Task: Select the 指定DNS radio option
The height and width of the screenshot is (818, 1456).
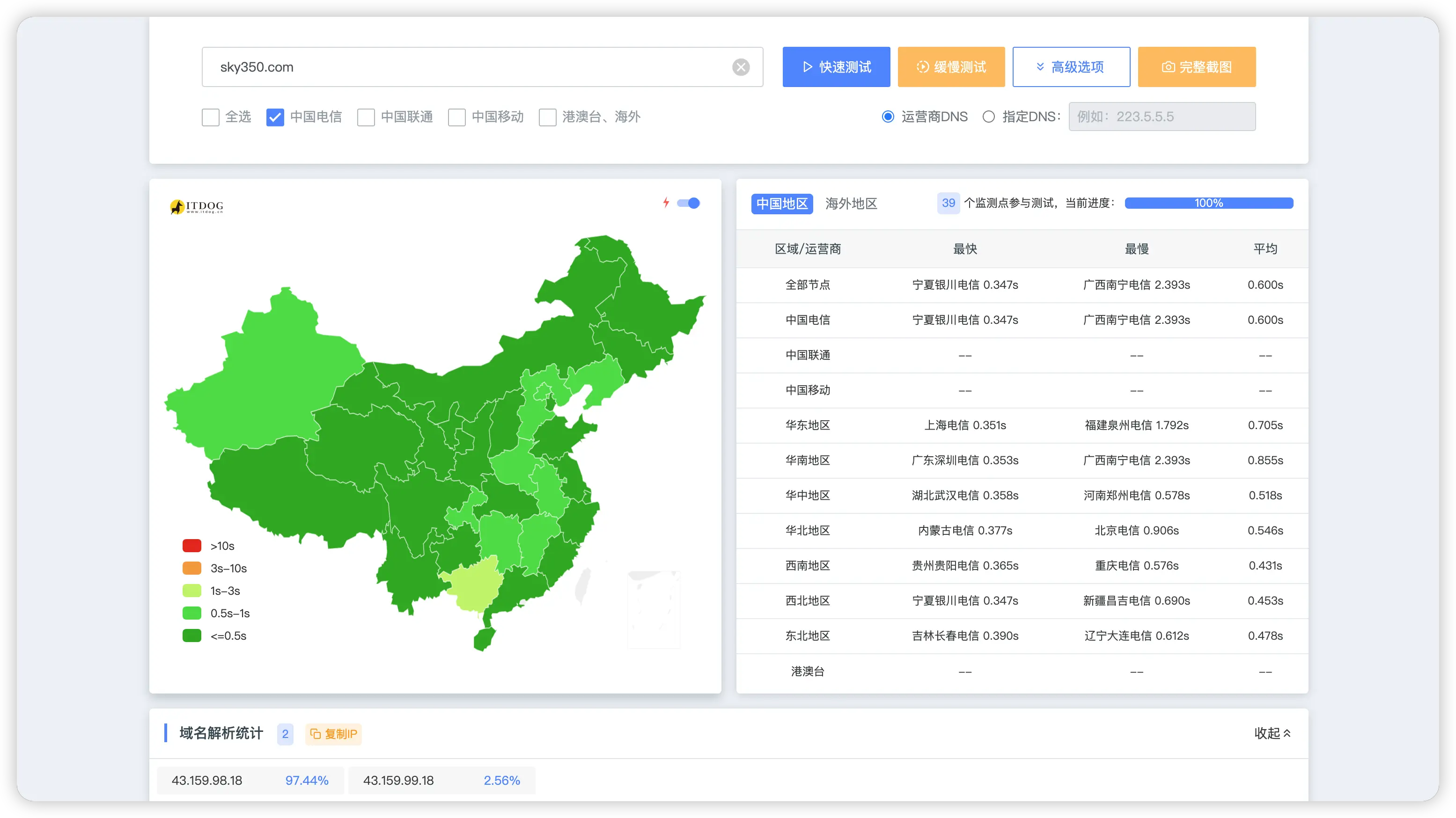Action: tap(989, 117)
